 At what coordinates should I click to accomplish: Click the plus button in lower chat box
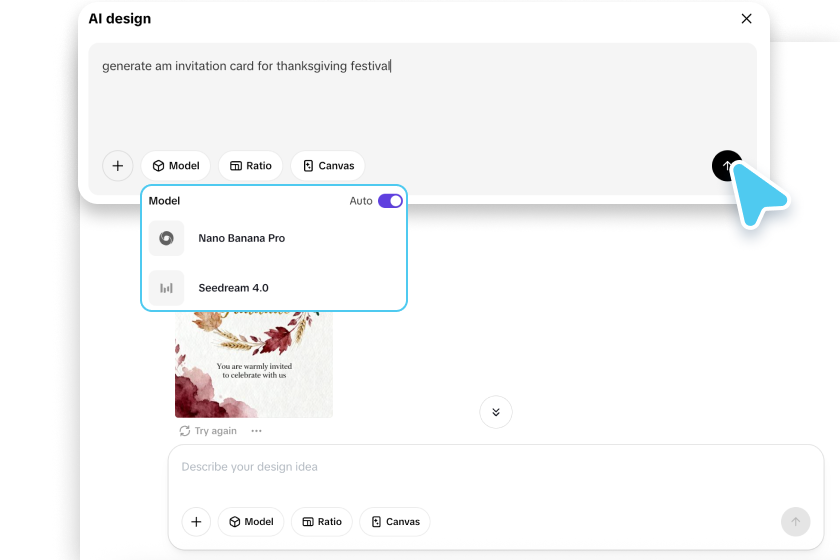[x=196, y=522]
